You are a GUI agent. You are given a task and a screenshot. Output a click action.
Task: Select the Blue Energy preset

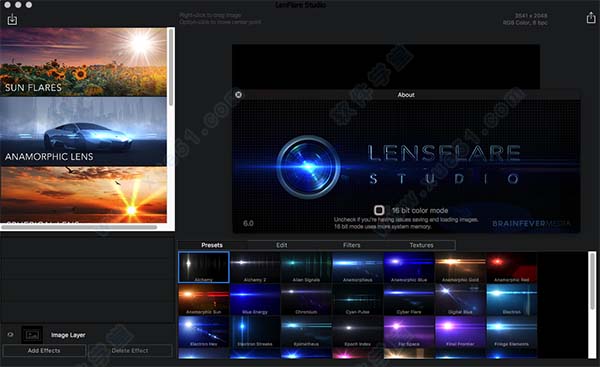point(255,299)
